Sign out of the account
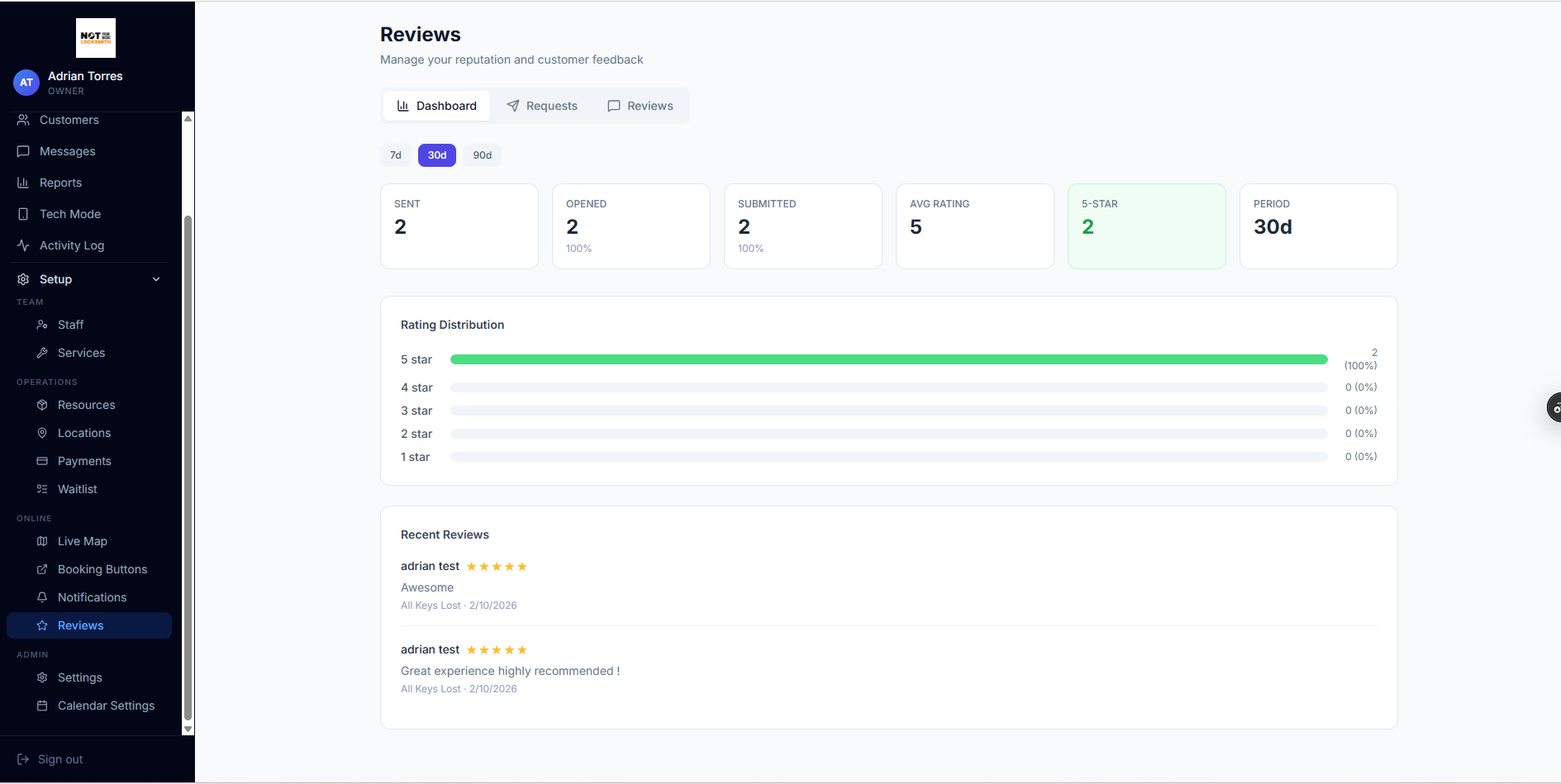The width and height of the screenshot is (1561, 784). (50, 759)
